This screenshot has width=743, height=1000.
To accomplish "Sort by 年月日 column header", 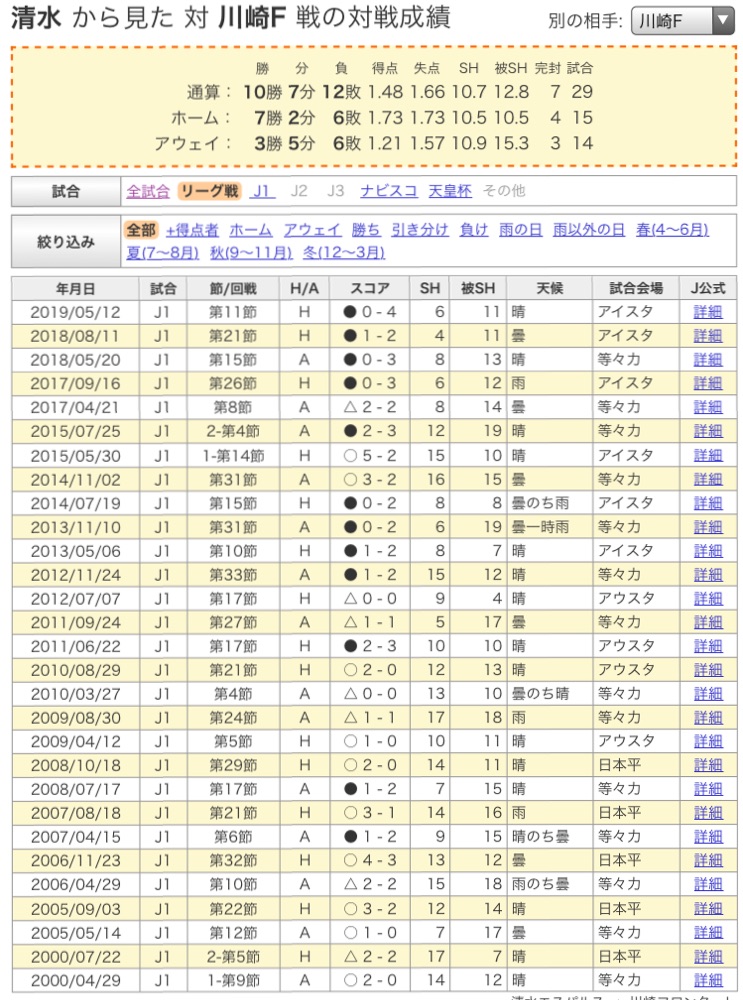I will click(76, 288).
